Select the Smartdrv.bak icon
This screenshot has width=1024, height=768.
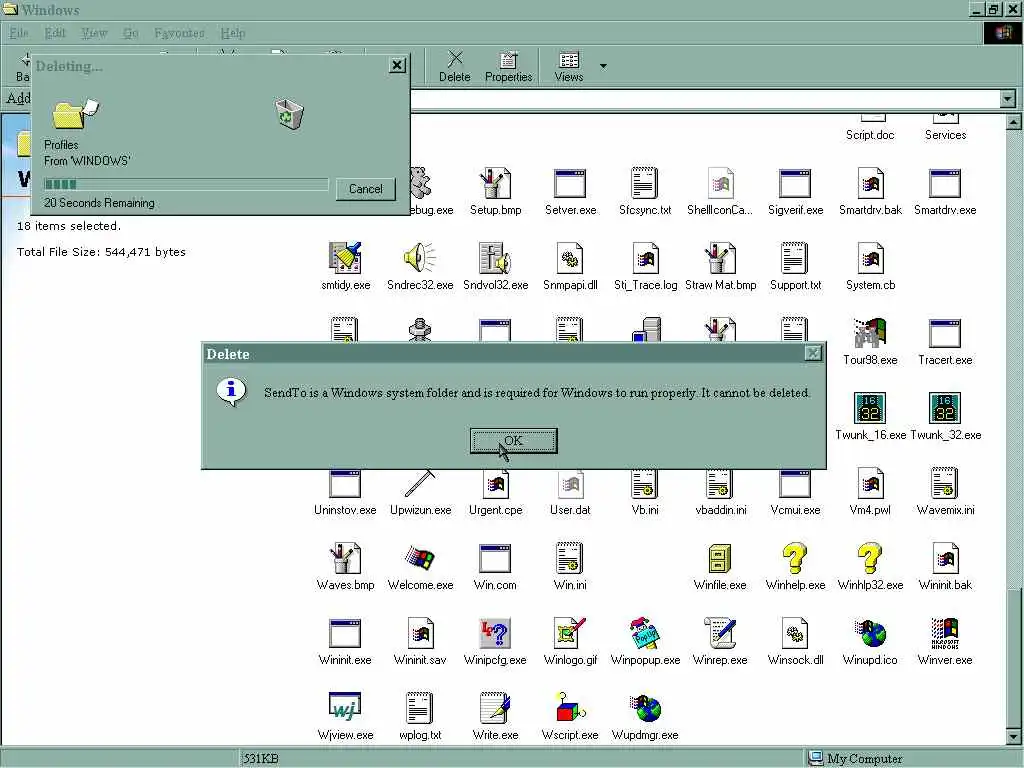pyautogui.click(x=870, y=184)
